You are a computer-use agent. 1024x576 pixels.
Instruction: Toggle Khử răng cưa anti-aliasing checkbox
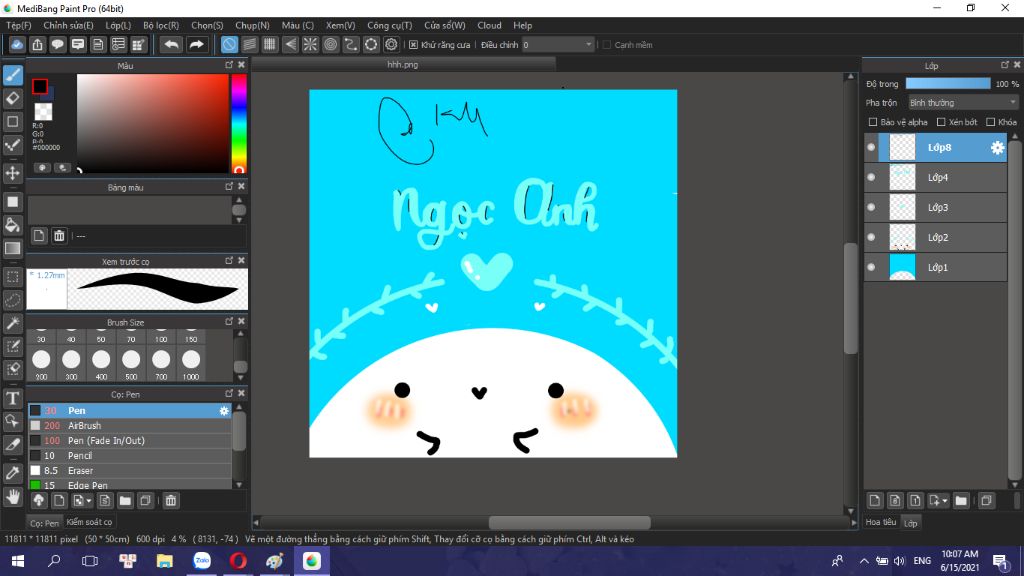[x=413, y=45]
